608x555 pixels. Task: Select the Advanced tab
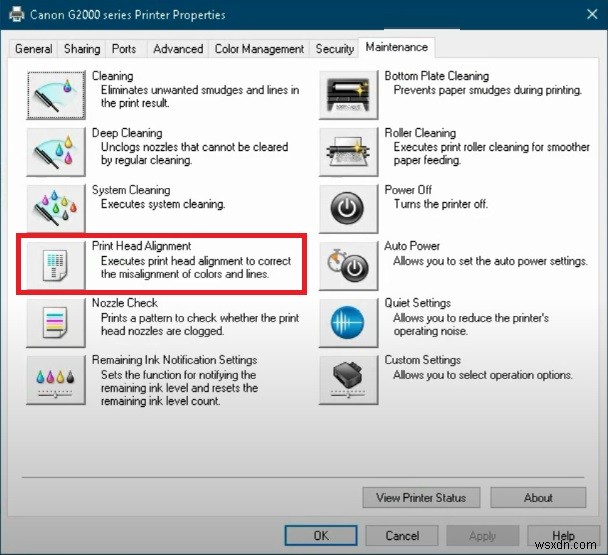[x=178, y=49]
